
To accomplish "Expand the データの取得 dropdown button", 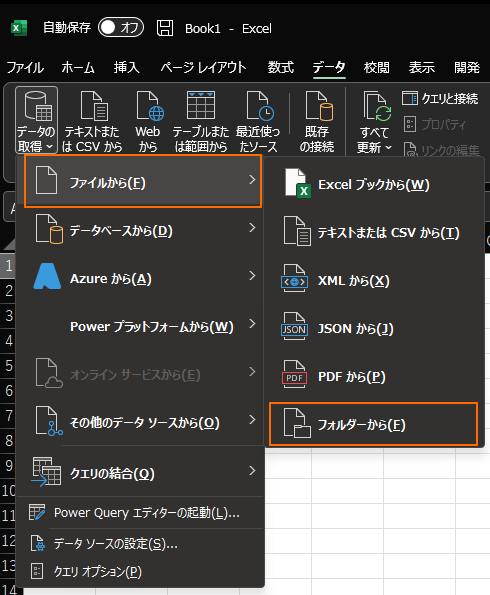I will (36, 120).
